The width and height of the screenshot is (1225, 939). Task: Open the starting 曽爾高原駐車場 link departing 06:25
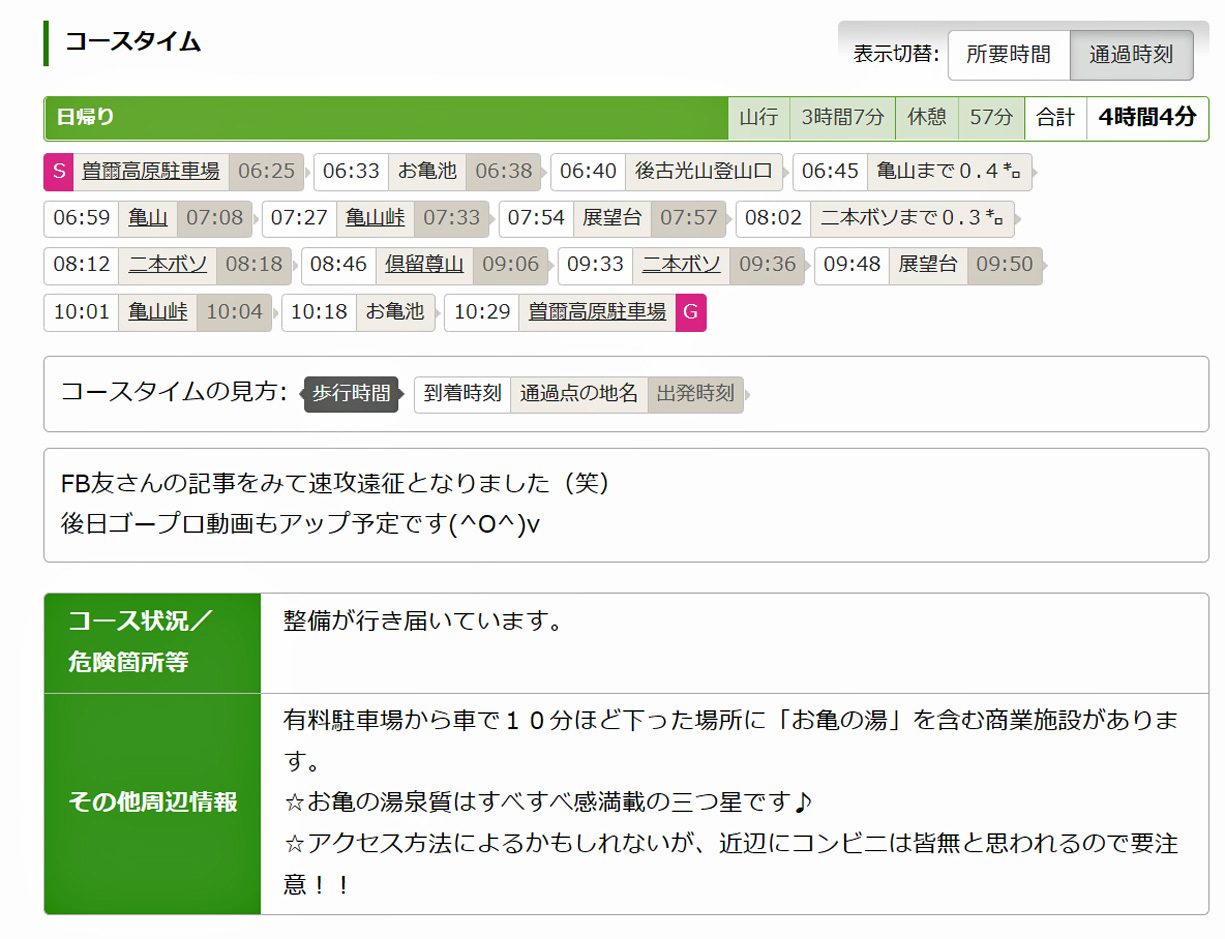pyautogui.click(x=150, y=171)
